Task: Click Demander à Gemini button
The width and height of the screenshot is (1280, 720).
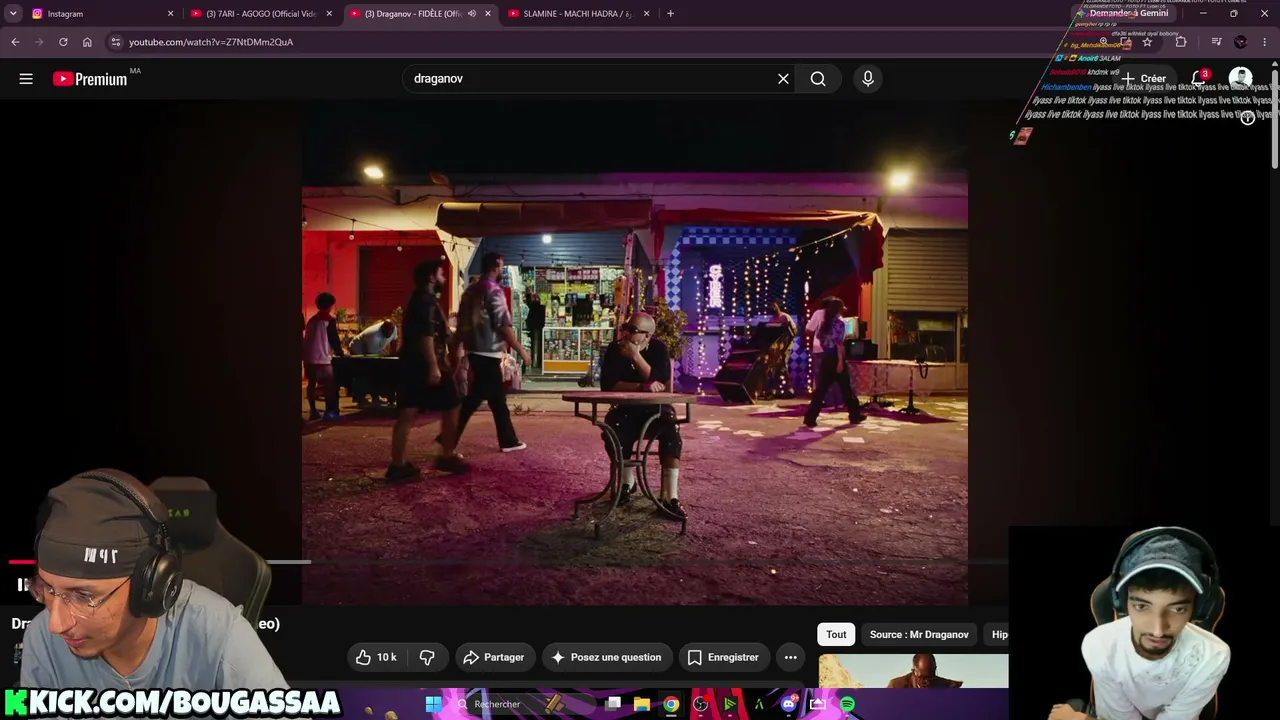Action: pyautogui.click(x=1122, y=13)
